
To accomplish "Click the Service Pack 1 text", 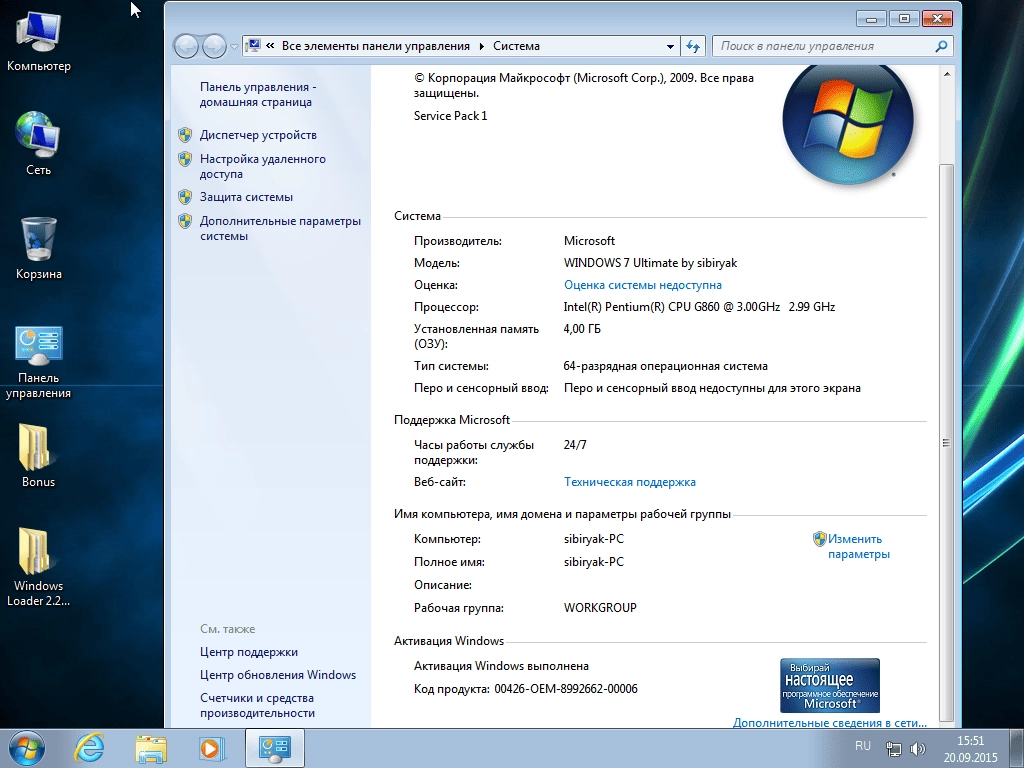I will pyautogui.click(x=451, y=116).
